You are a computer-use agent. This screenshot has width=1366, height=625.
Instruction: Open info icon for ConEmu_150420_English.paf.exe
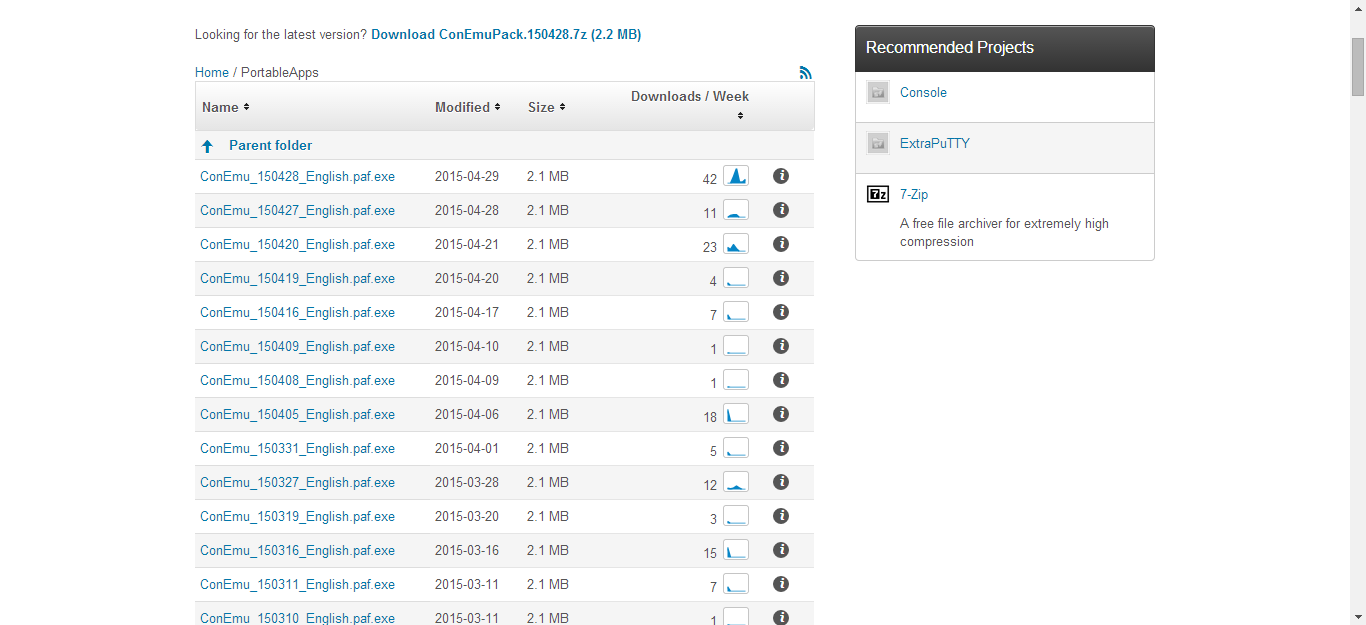coord(781,244)
